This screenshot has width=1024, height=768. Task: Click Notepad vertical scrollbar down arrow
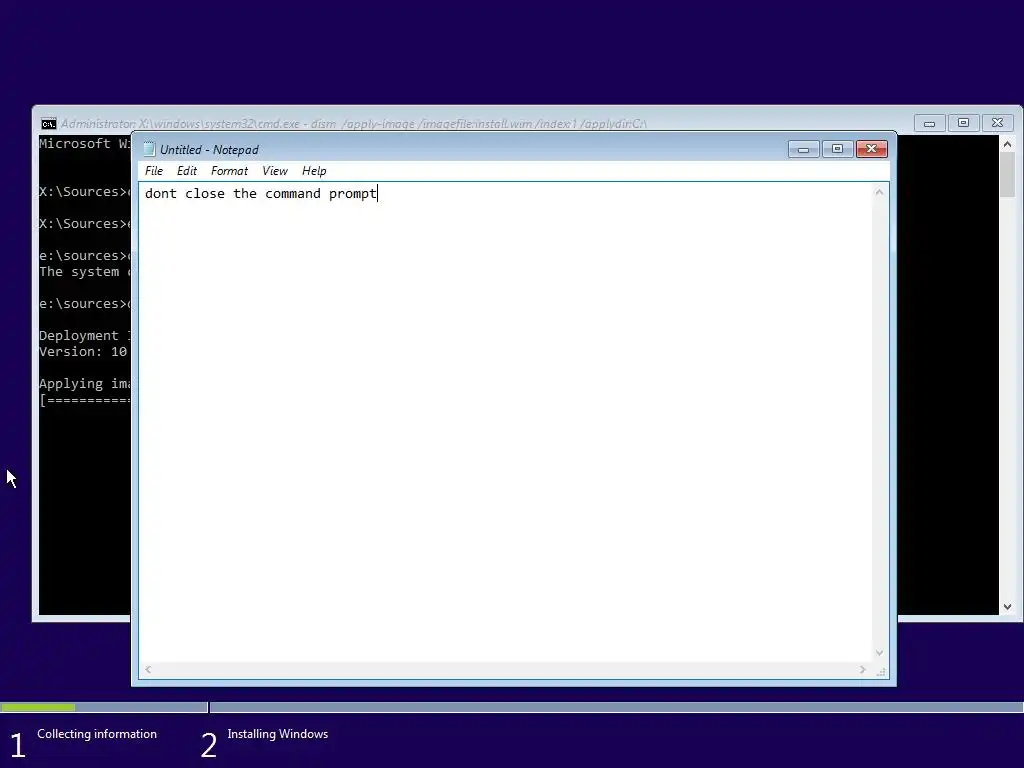(x=879, y=652)
